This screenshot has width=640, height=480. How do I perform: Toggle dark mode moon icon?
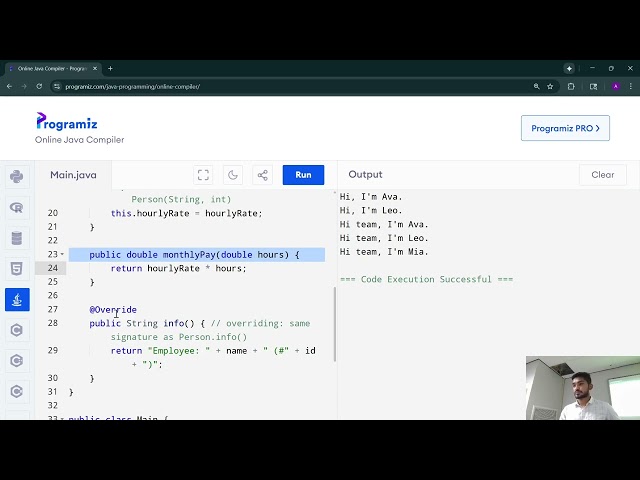coord(233,175)
